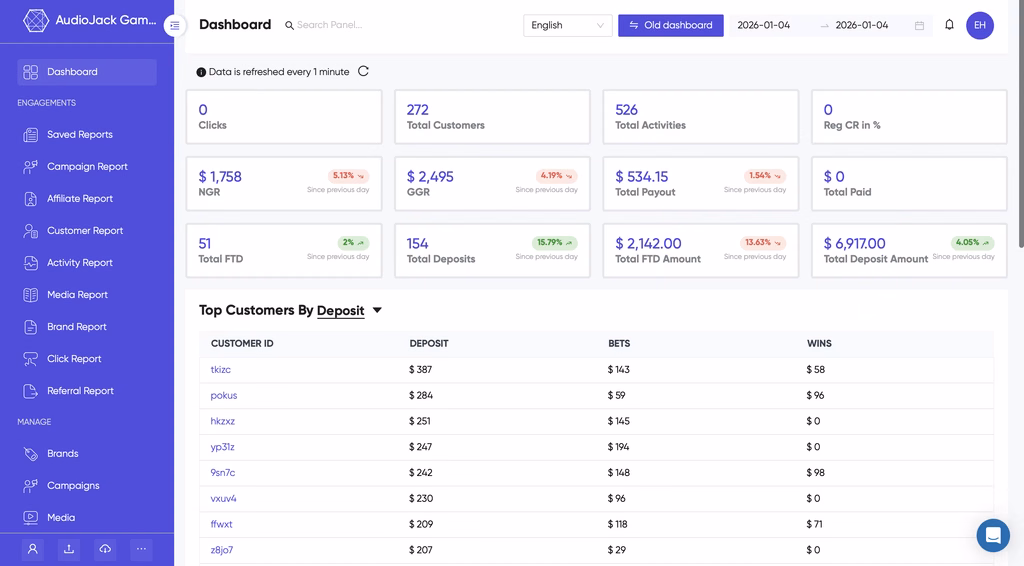This screenshot has height=566, width=1024.
Task: Open Campaign Report menu item
Action: click(87, 166)
